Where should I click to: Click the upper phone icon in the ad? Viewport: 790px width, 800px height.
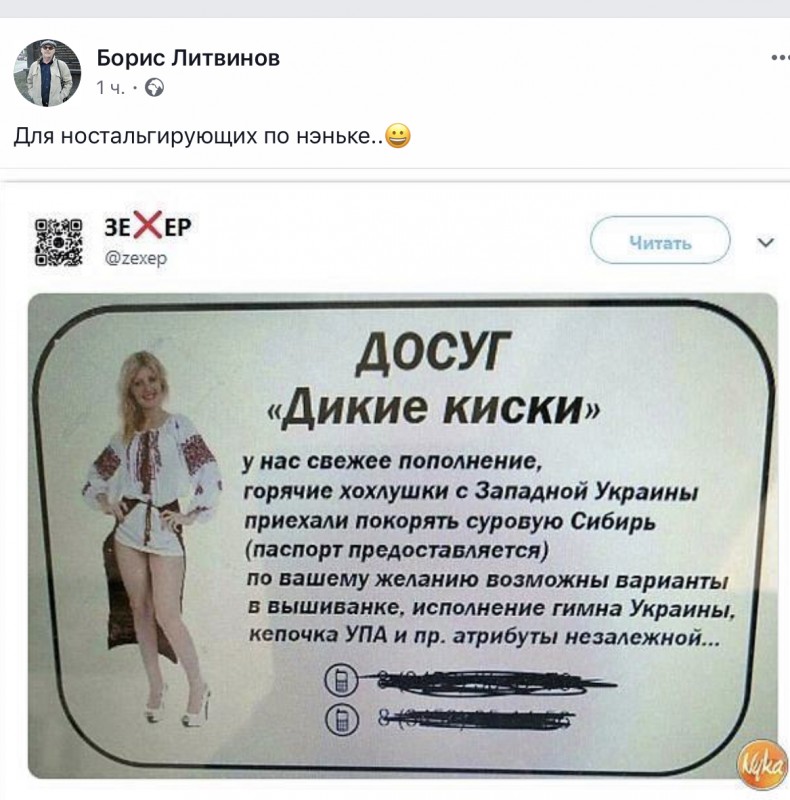coord(342,680)
